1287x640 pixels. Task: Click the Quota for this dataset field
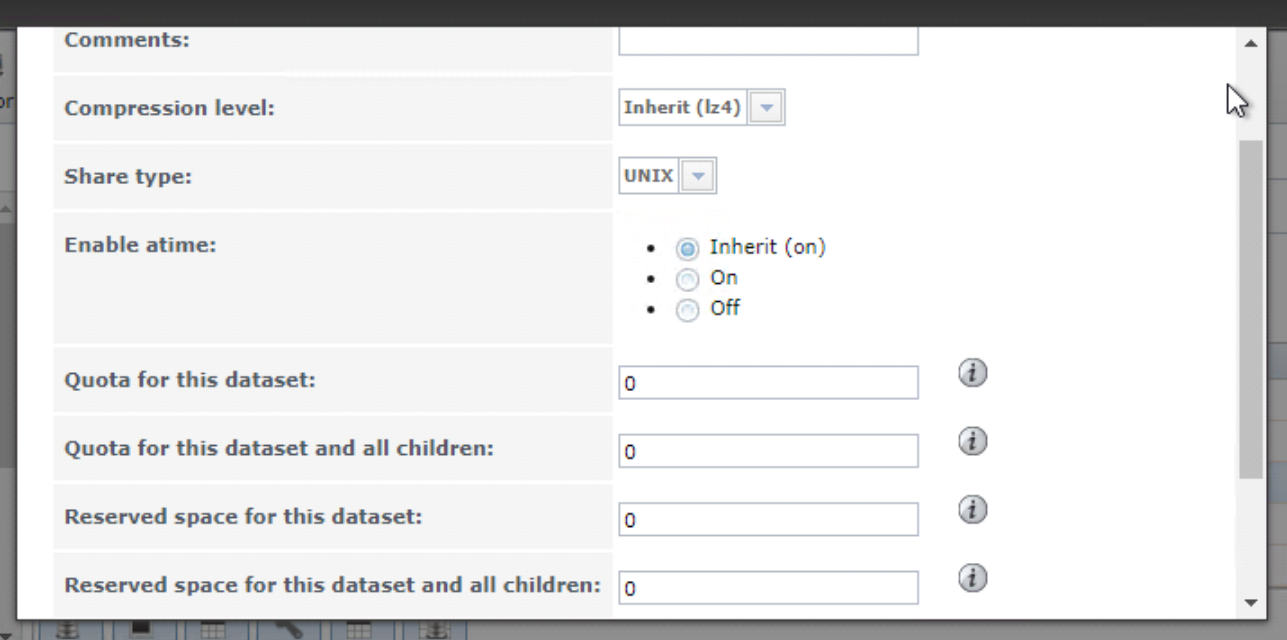coord(768,383)
